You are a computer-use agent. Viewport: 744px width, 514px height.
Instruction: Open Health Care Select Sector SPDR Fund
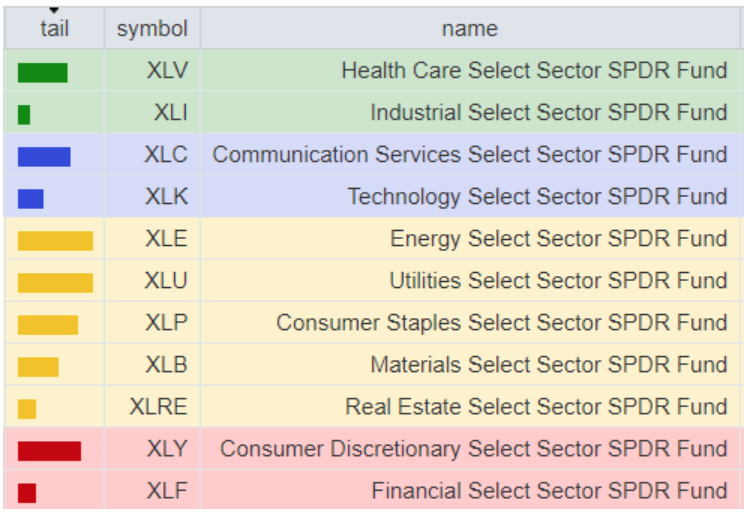point(534,71)
